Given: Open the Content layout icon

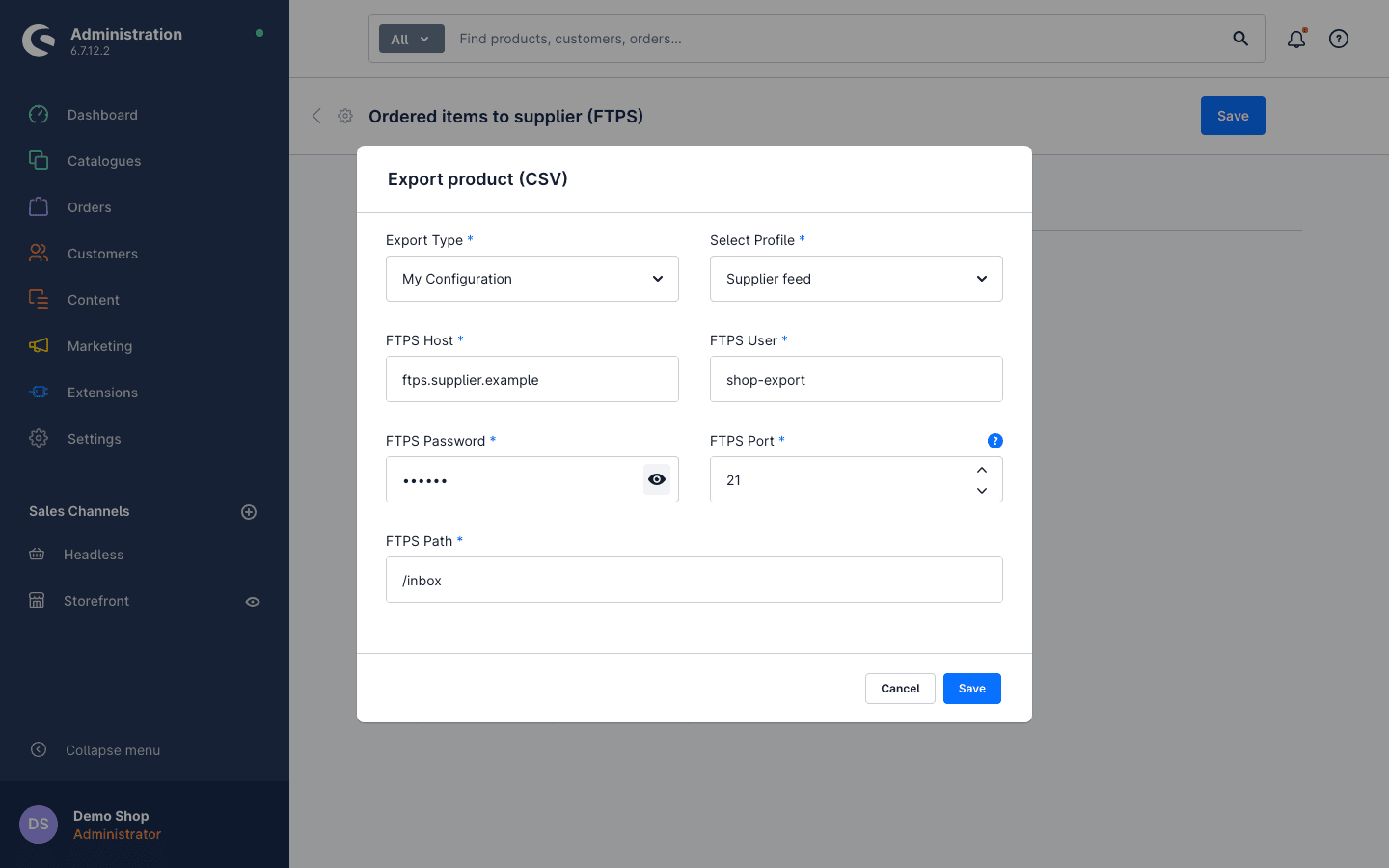Looking at the screenshot, I should pyautogui.click(x=39, y=300).
